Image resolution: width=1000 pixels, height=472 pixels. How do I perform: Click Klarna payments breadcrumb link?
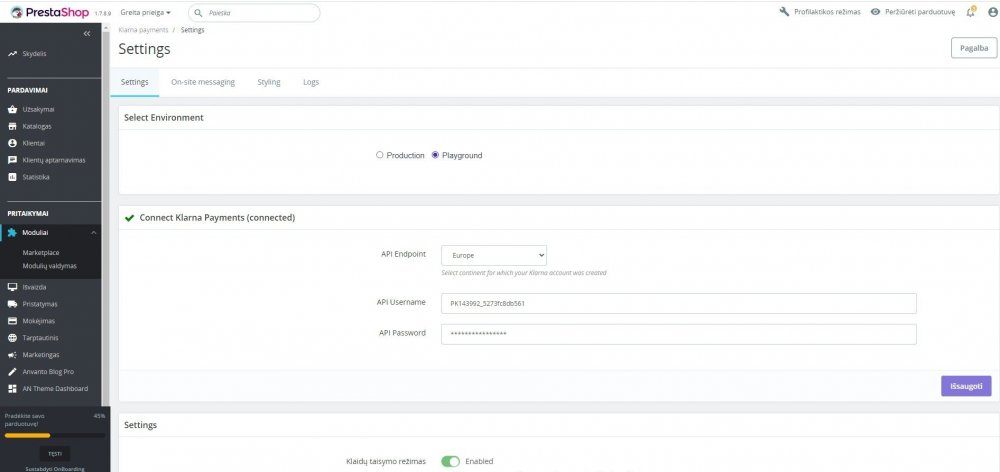pos(143,30)
